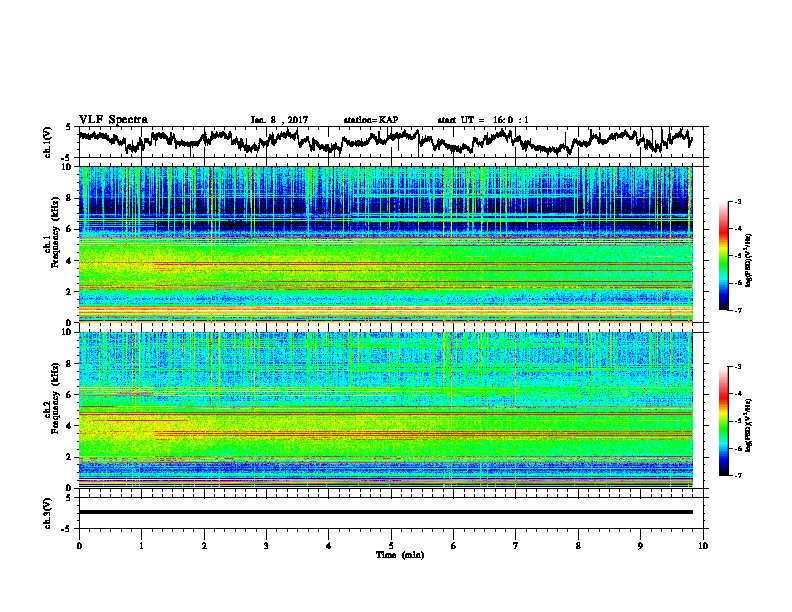Select the date text "Jan. 8, 2017"
This screenshot has height=612, width=792.
[279, 120]
